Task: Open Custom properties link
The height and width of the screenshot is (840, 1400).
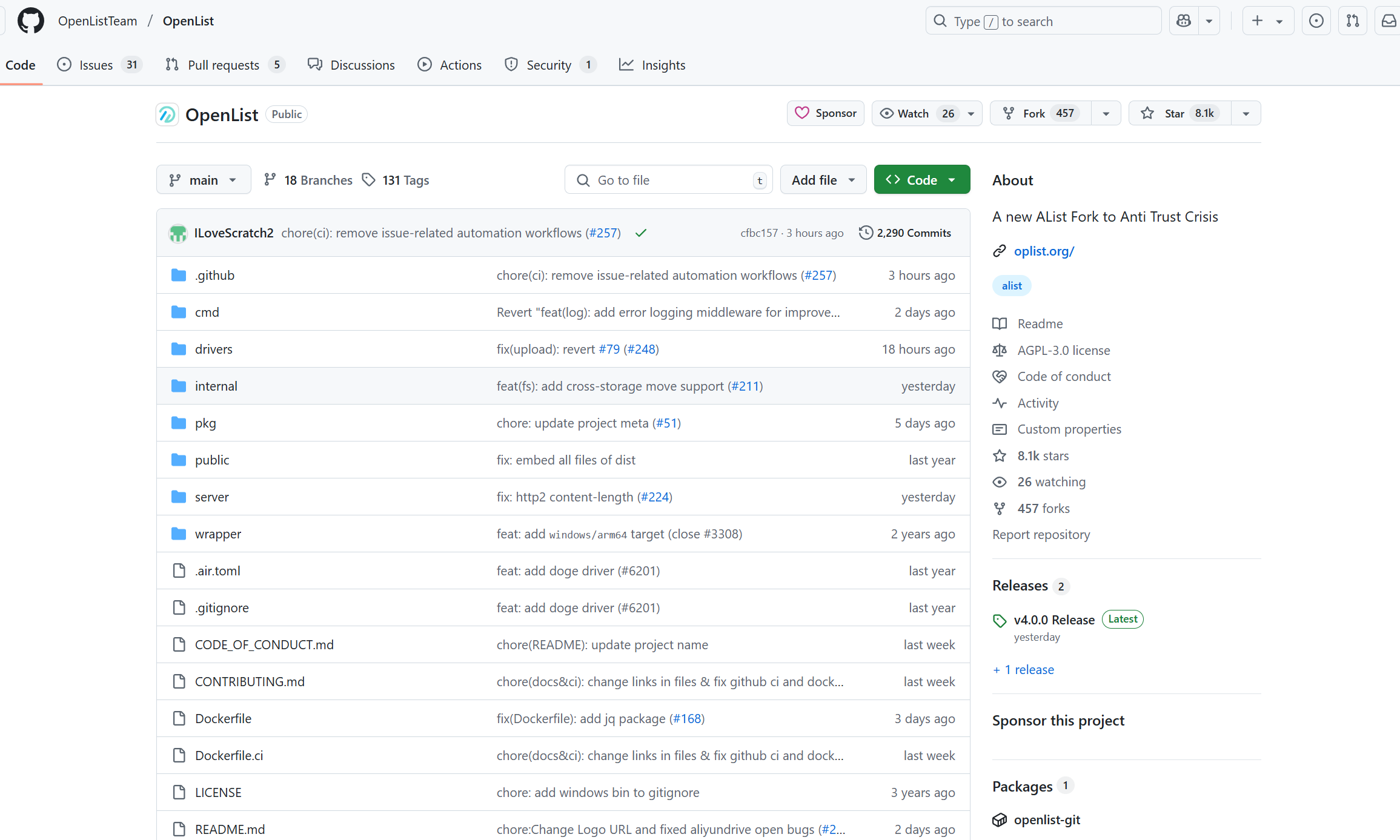Action: 1069,429
